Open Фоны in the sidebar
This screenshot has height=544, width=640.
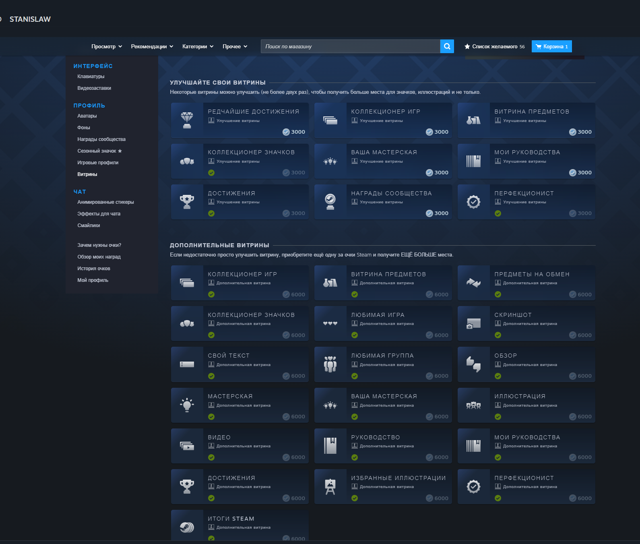tap(83, 127)
